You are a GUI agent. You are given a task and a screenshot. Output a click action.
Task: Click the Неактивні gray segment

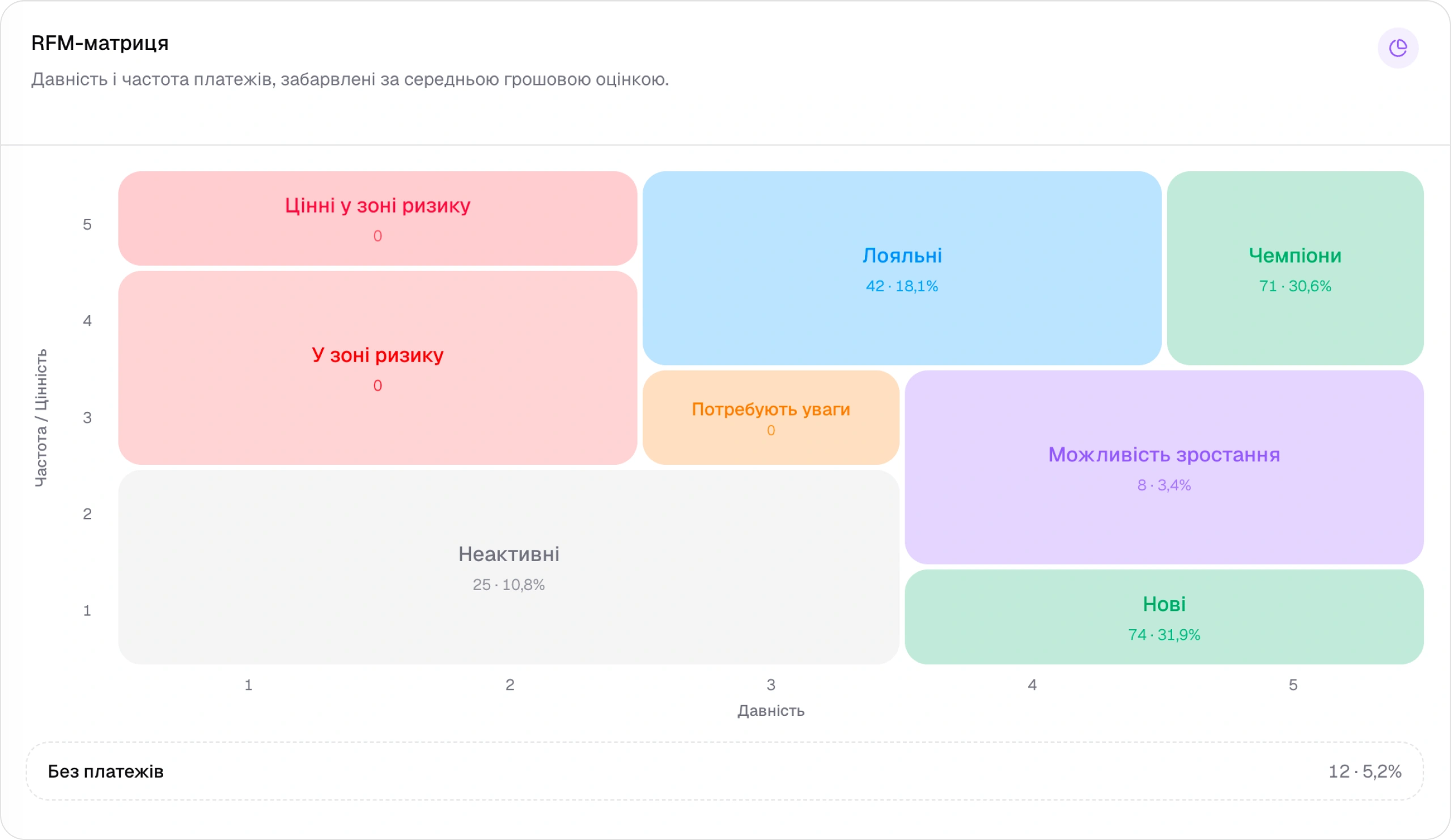tap(509, 567)
